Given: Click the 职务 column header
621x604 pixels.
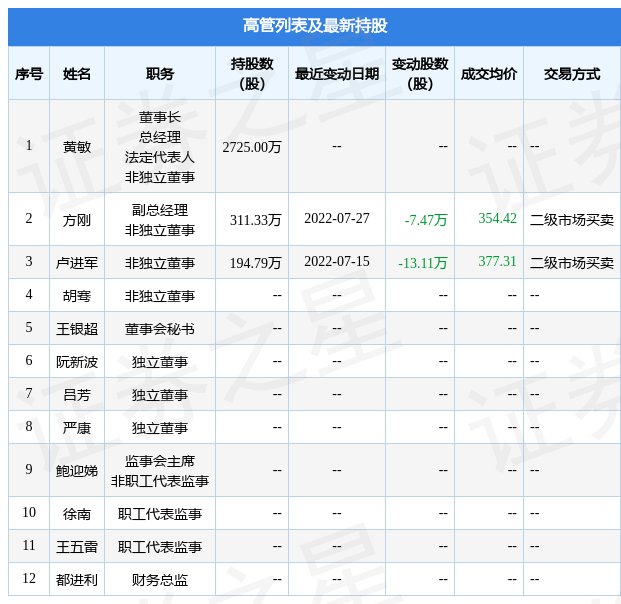Looking at the screenshot, I should pos(160,74).
